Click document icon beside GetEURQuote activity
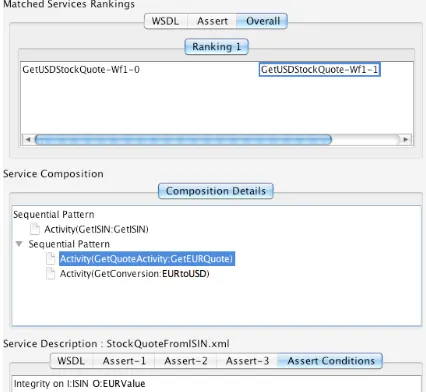Image resolution: width=426 pixels, height=392 pixels. 50,259
